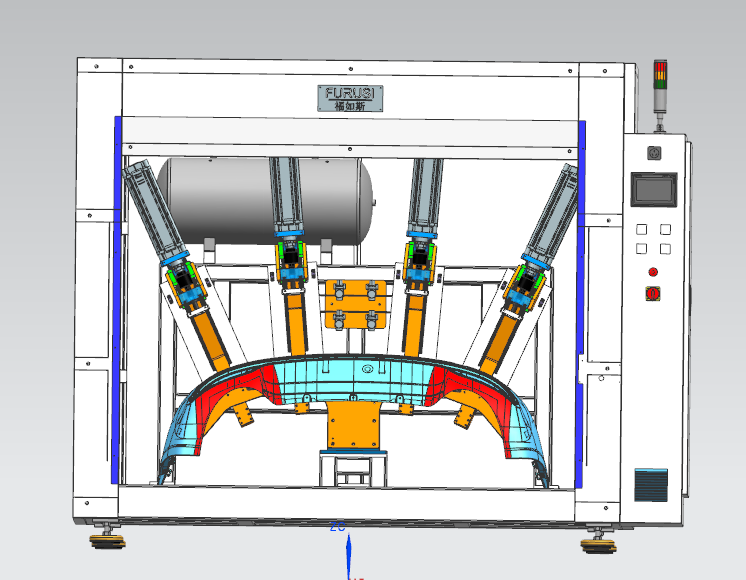
Task: Select the right leveling foot
Action: (598, 541)
